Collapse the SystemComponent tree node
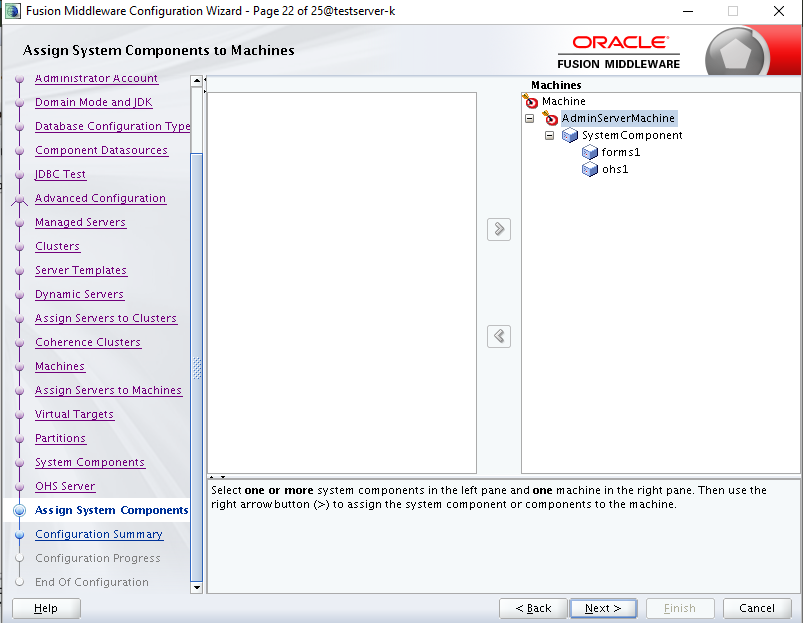 click(x=550, y=136)
